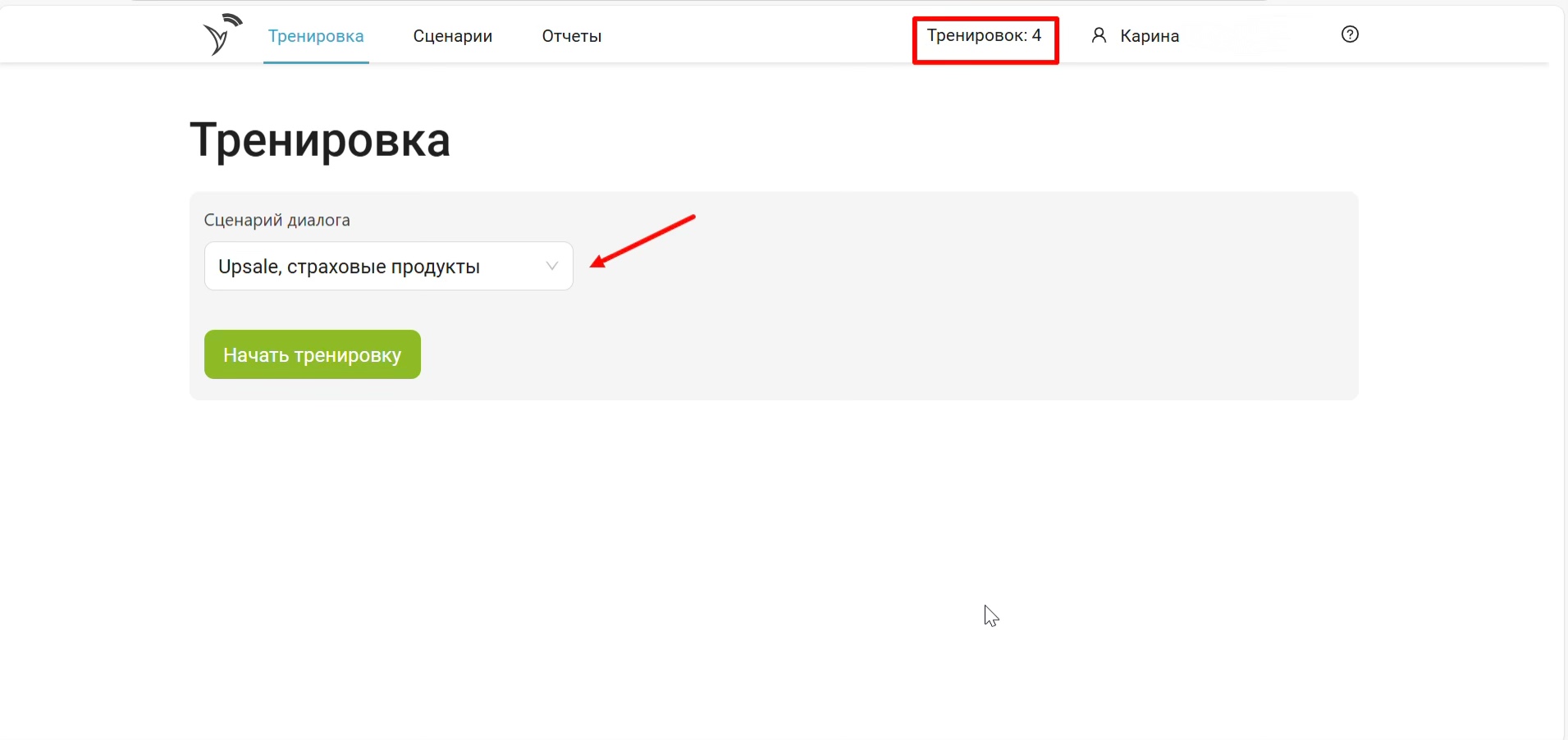Click the blank white area below the panel
Image resolution: width=1568 pixels, height=740 pixels.
pyautogui.click(x=738, y=558)
